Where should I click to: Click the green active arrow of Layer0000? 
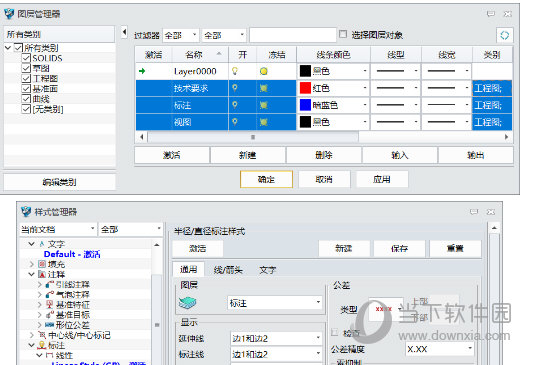[x=142, y=71]
